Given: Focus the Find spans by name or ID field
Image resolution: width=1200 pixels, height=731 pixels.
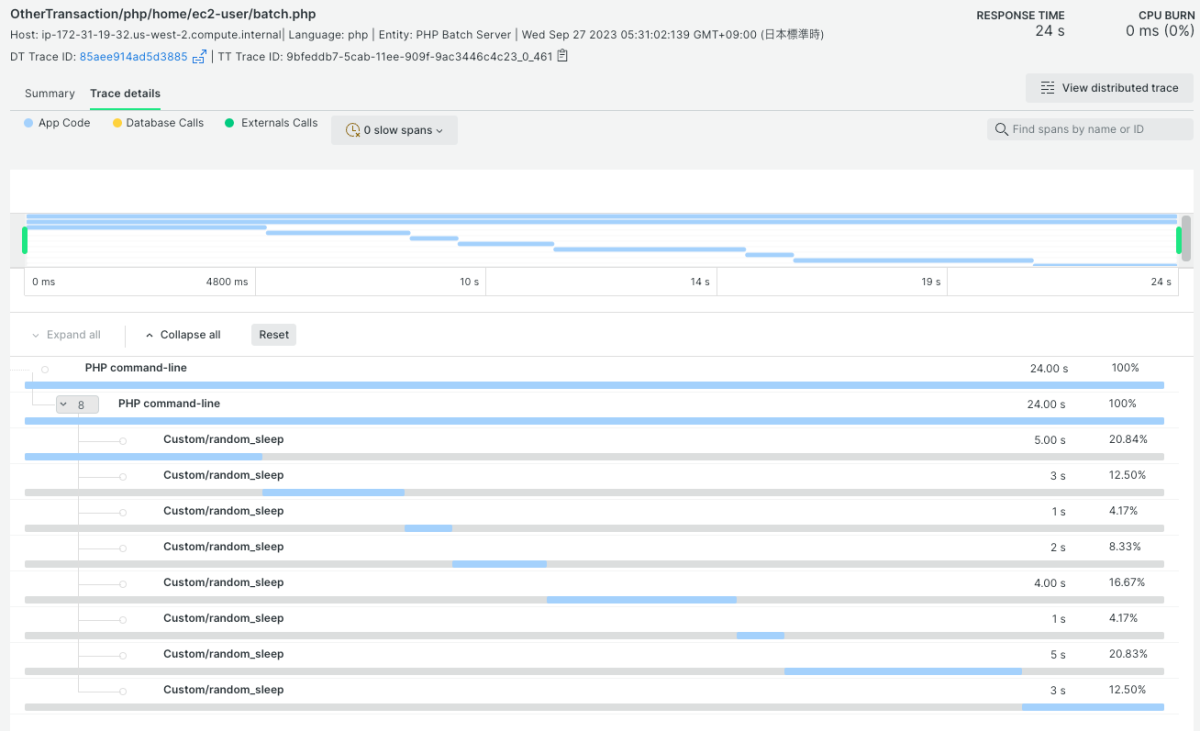Looking at the screenshot, I should pos(1094,130).
